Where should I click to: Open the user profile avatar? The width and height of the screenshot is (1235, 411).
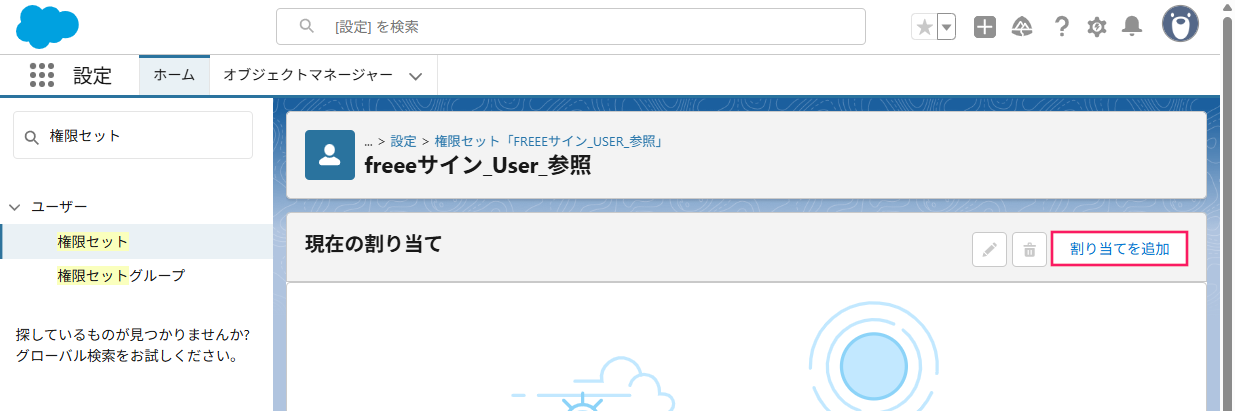[1180, 25]
